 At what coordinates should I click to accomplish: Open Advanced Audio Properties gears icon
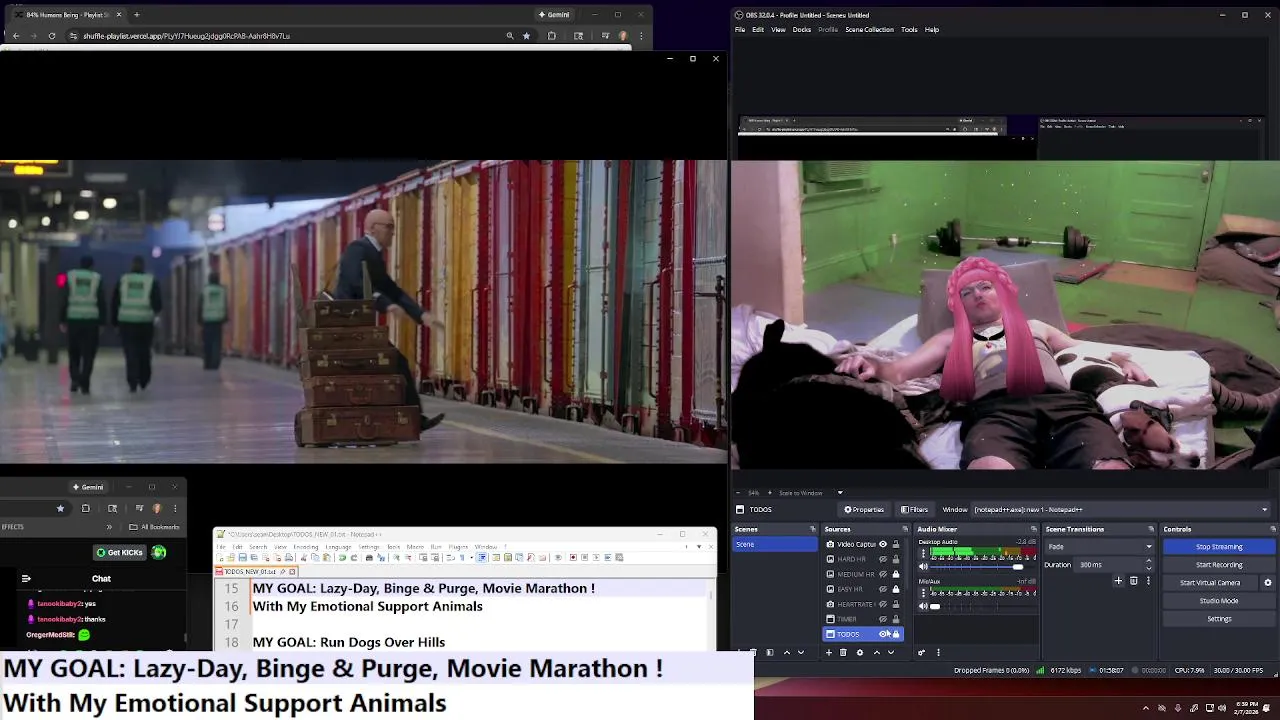point(922,653)
